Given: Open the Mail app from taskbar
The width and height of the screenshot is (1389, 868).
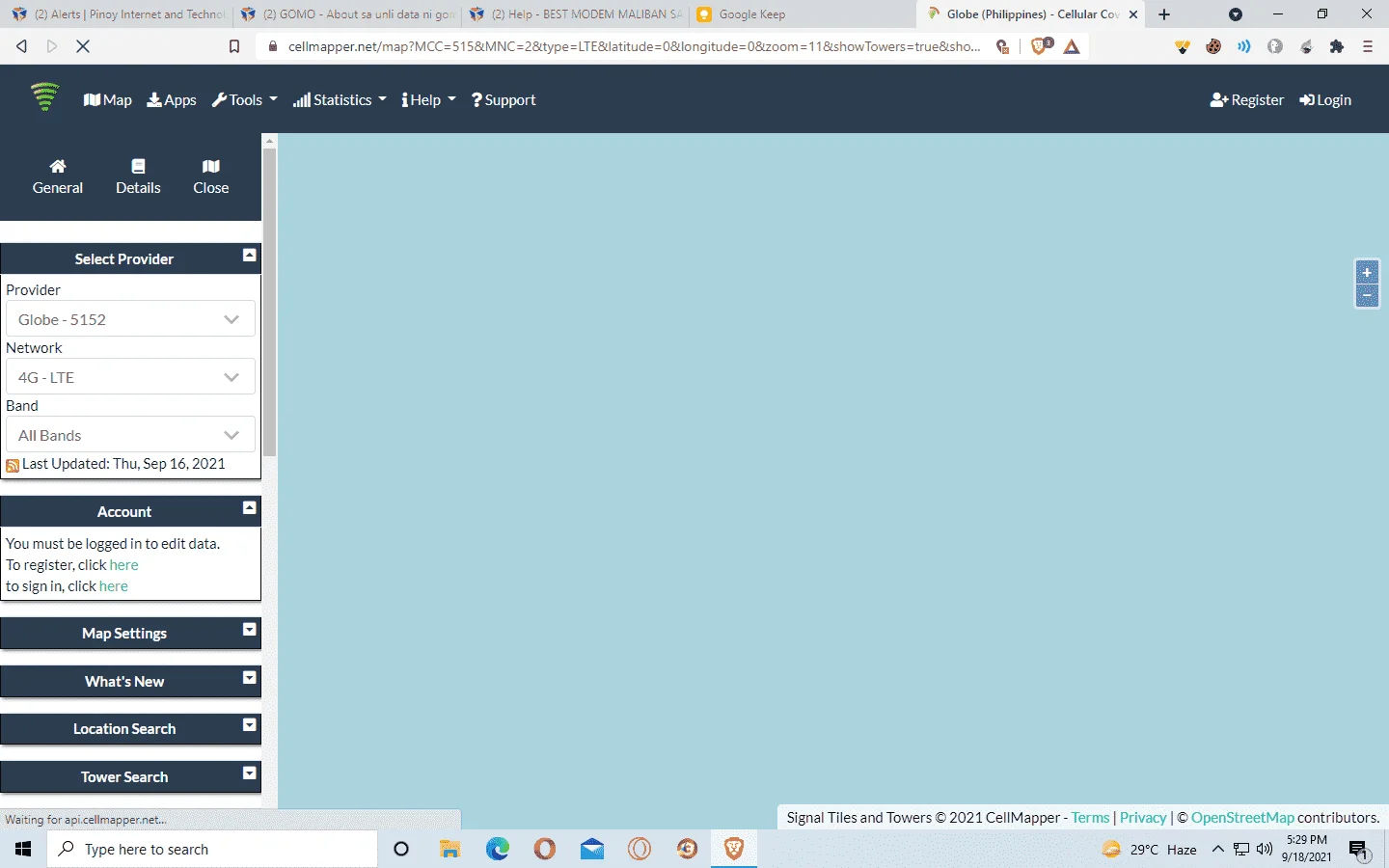Looking at the screenshot, I should 592,849.
